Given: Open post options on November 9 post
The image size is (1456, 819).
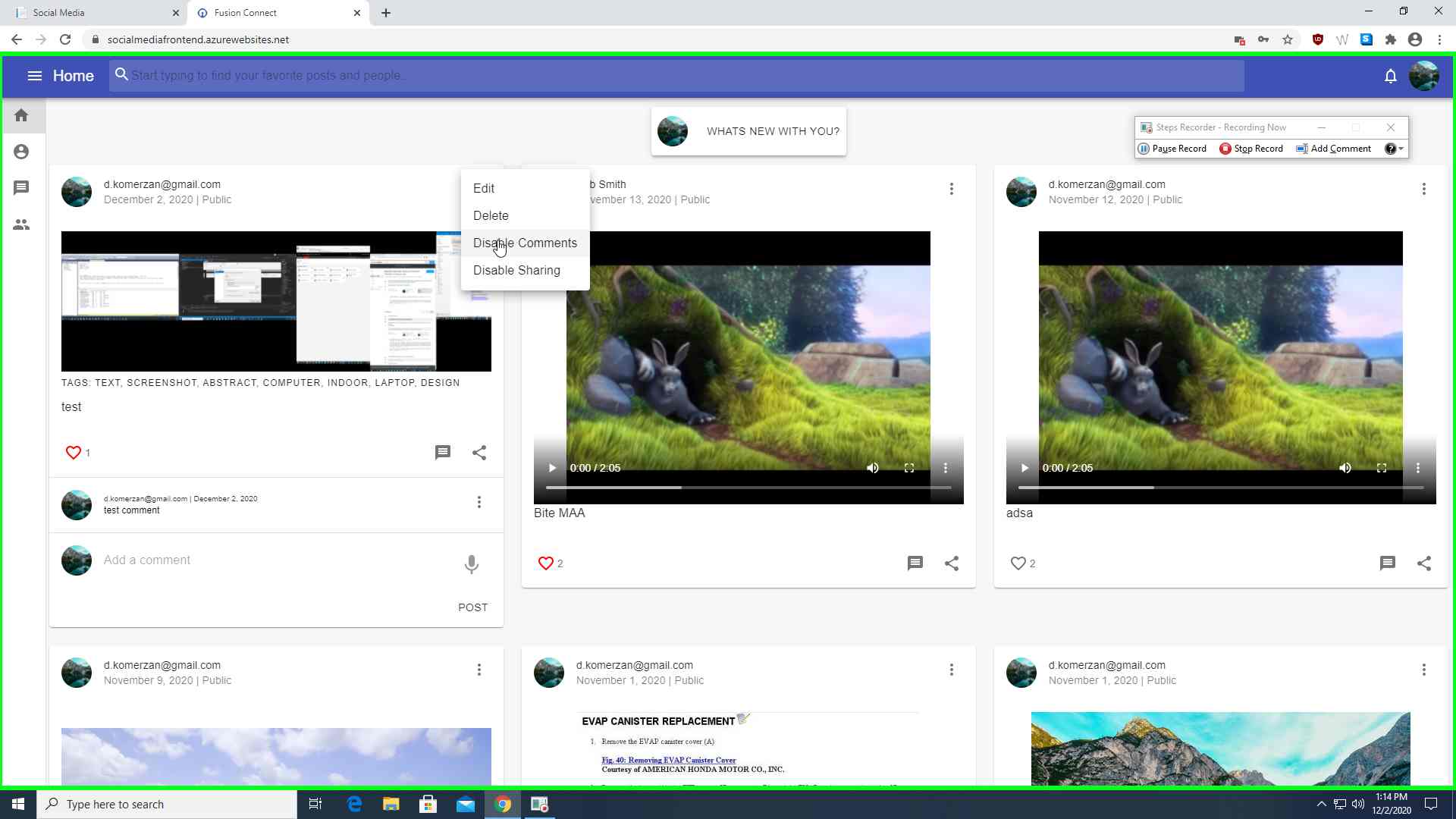Looking at the screenshot, I should pyautogui.click(x=479, y=670).
